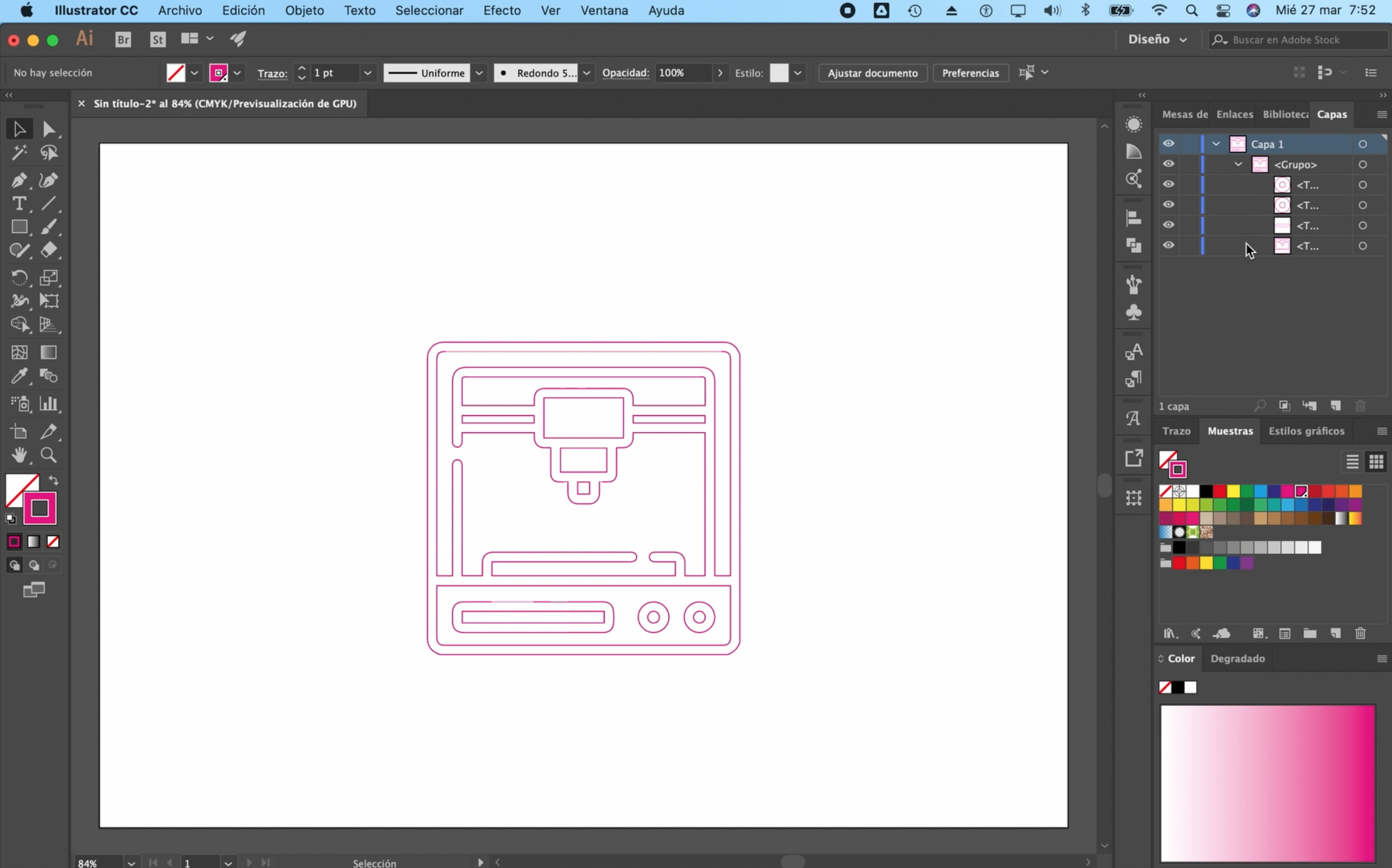Select the Eraser tool
This screenshot has width=1392, height=868.
(x=49, y=250)
